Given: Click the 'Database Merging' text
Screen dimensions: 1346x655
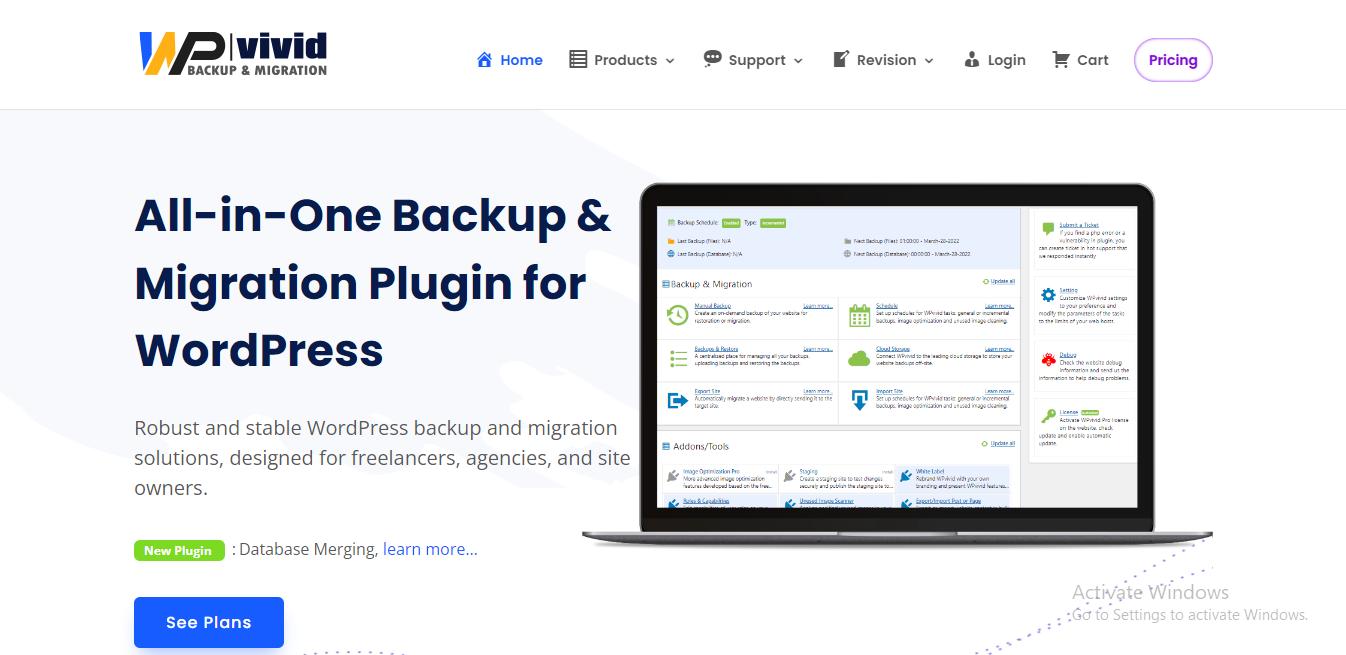Looking at the screenshot, I should coord(309,549).
